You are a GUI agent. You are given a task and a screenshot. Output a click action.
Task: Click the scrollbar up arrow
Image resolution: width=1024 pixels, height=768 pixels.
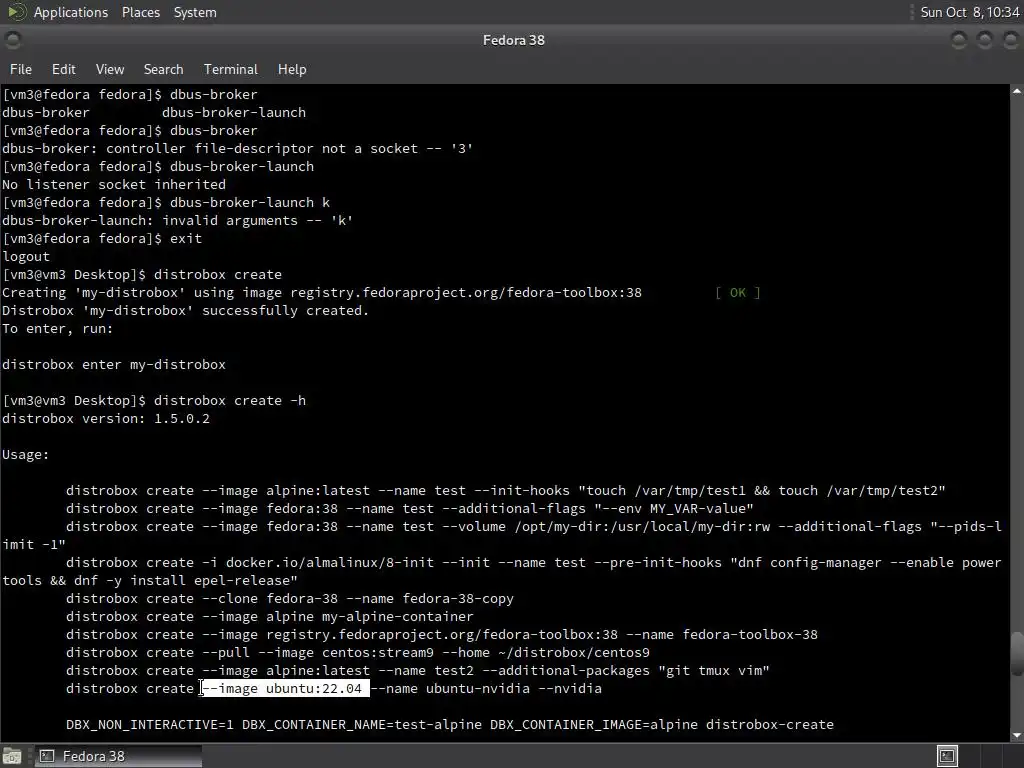[x=1017, y=91]
